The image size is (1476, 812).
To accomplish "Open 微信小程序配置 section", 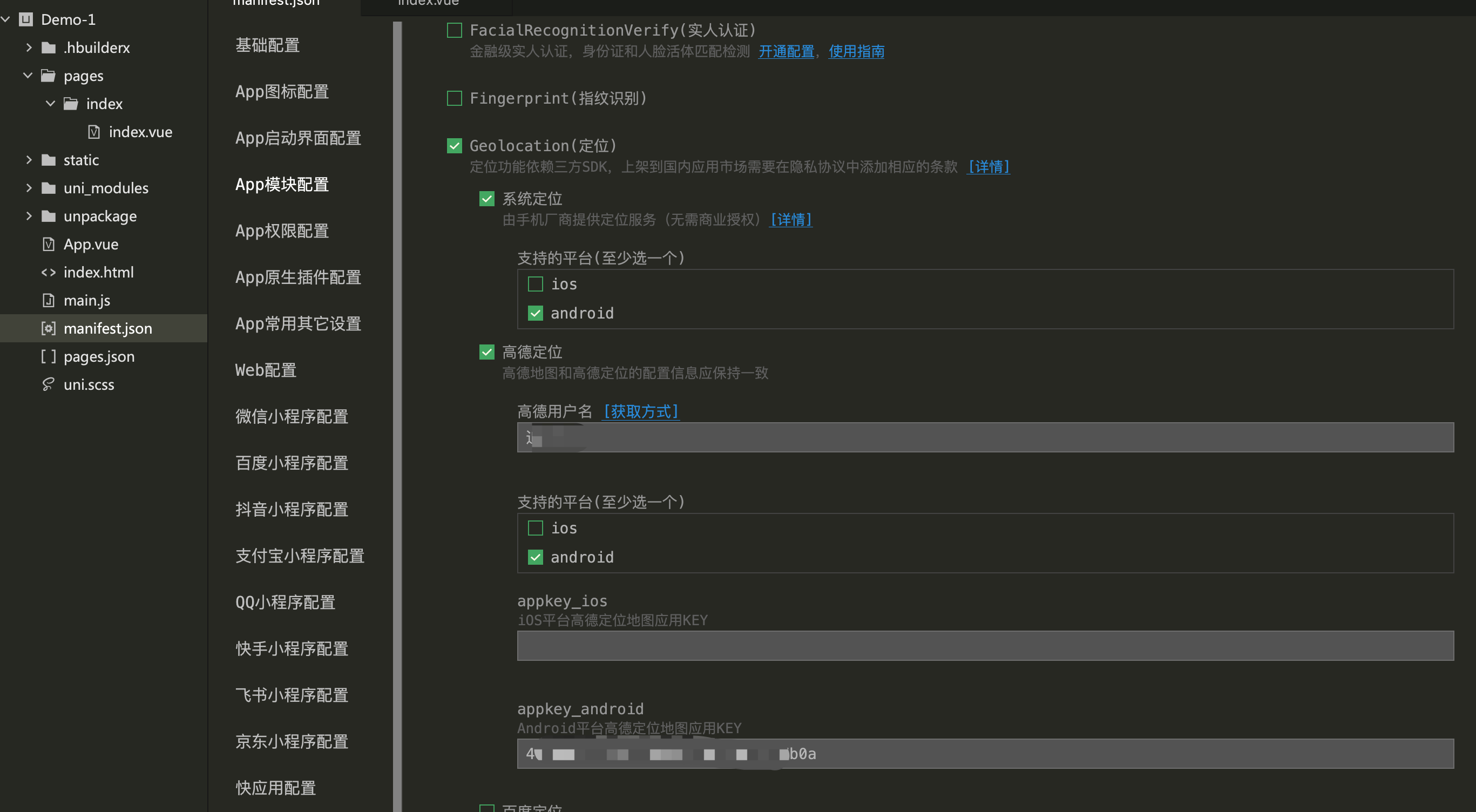I will (292, 417).
